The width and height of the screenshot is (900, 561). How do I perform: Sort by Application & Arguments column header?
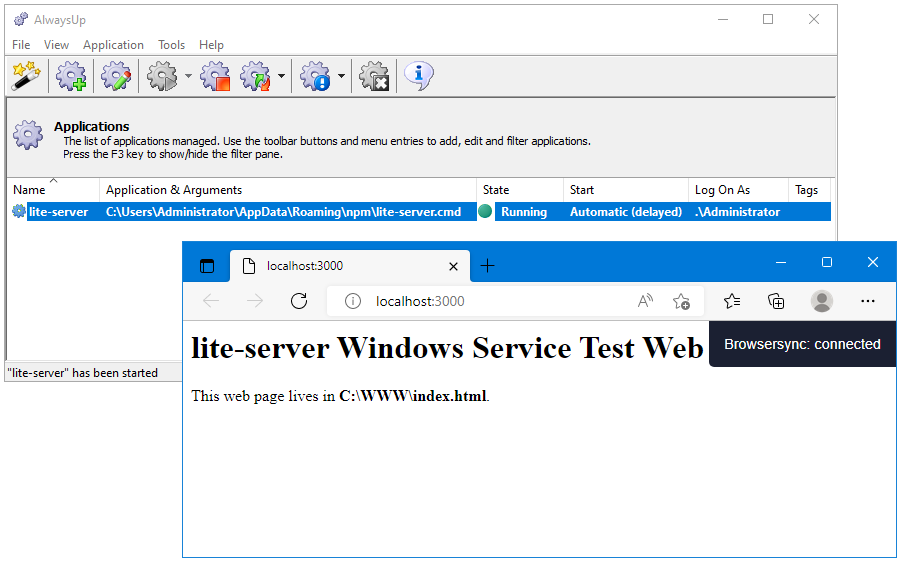coord(288,190)
